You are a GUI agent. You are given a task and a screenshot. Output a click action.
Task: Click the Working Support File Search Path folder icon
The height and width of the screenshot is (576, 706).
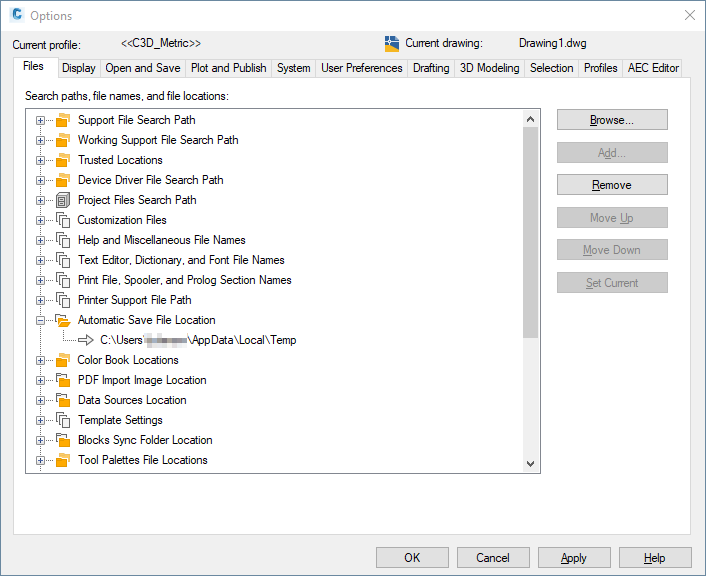click(63, 140)
